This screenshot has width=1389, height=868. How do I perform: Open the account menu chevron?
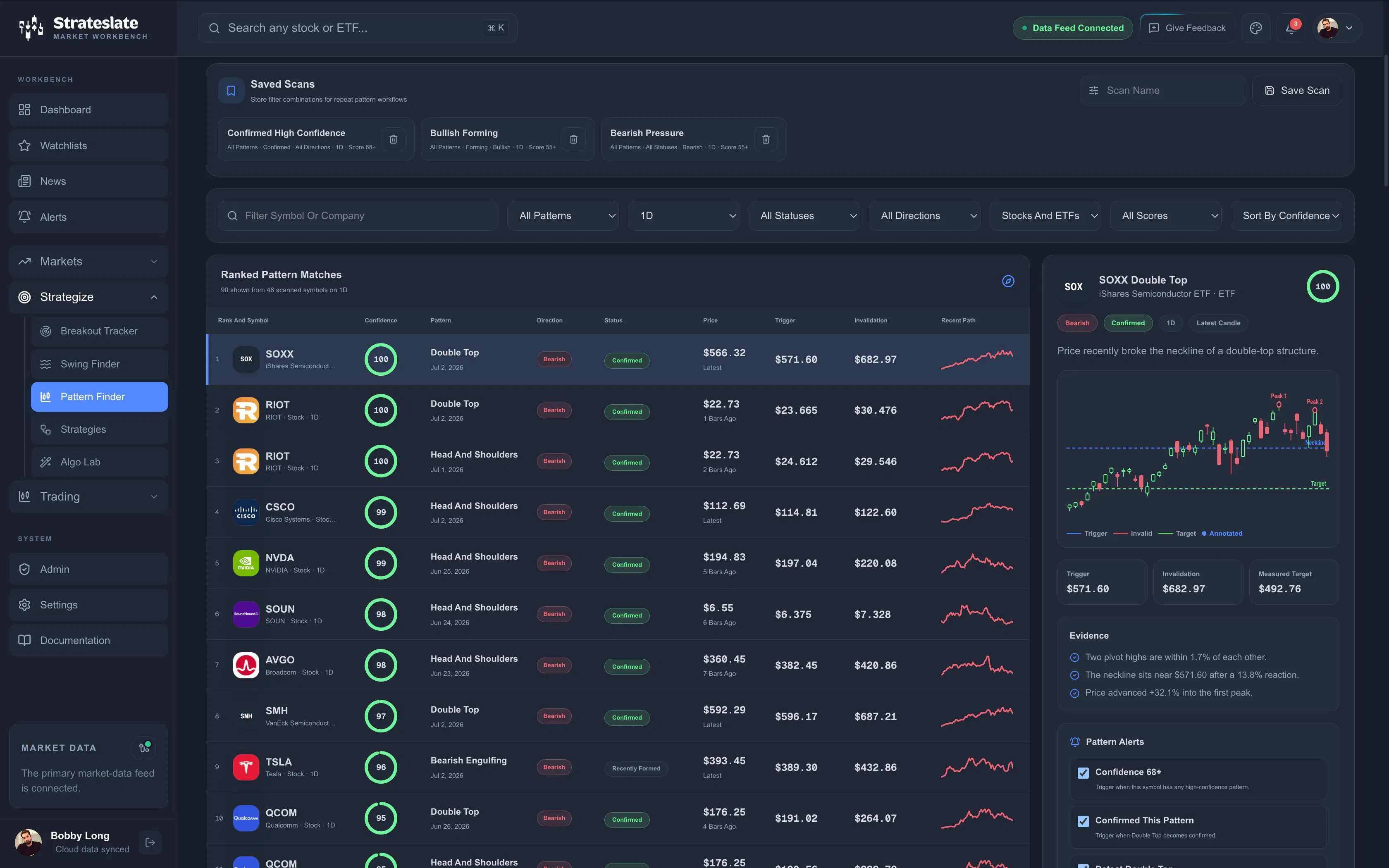click(1349, 28)
